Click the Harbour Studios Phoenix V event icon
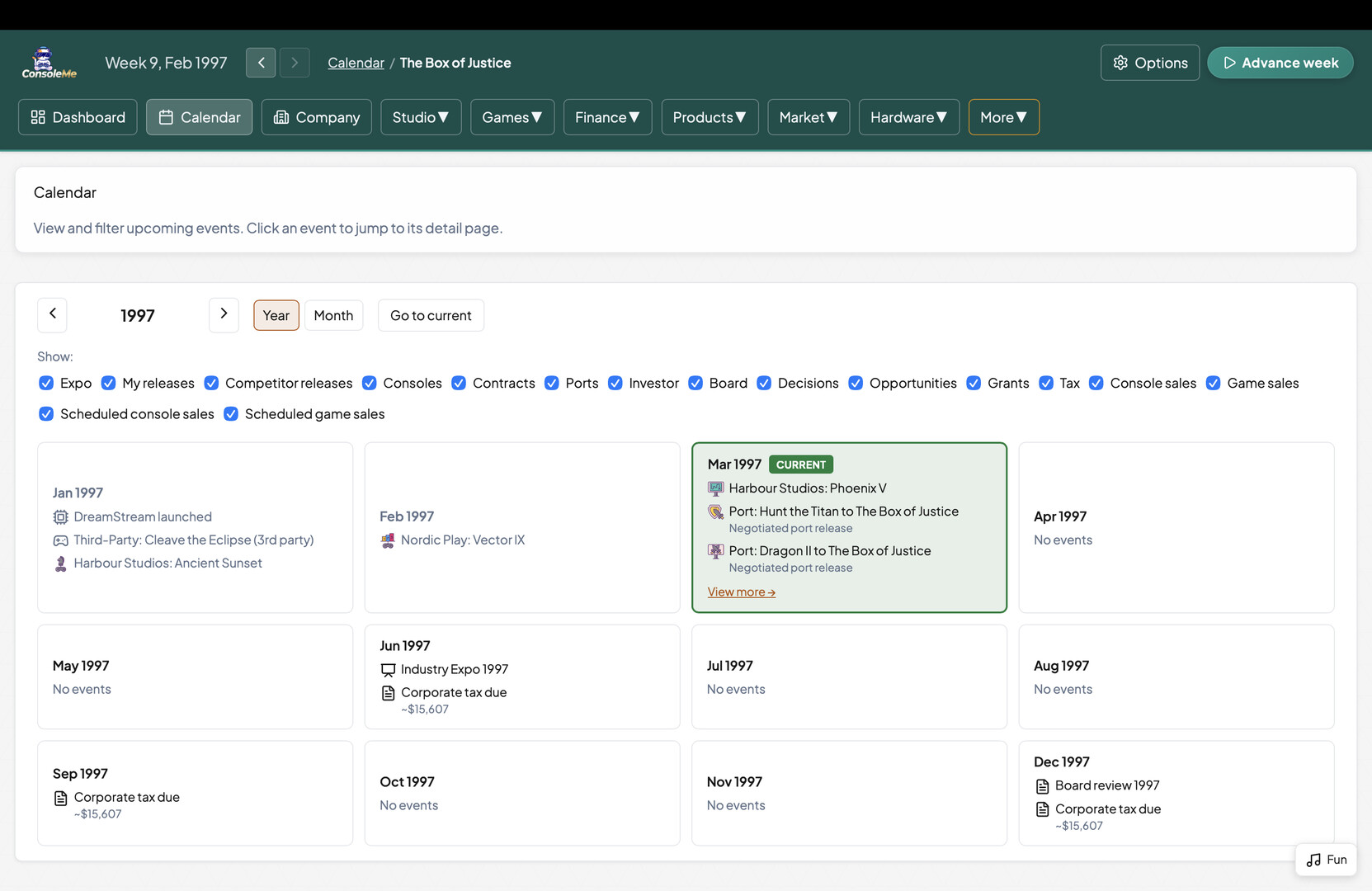This screenshot has height=891, width=1372. click(x=715, y=488)
